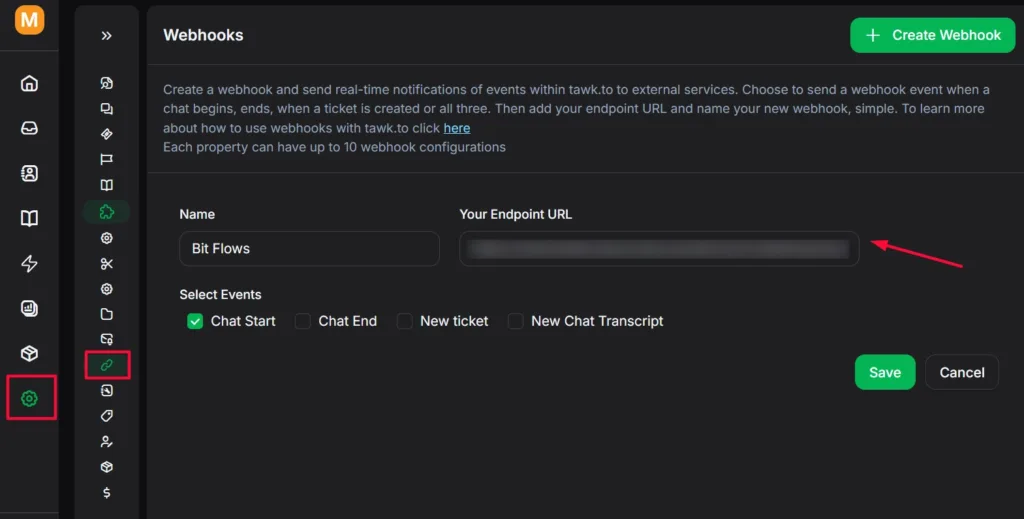
Task: Click the Webhooks page heading
Action: point(203,35)
